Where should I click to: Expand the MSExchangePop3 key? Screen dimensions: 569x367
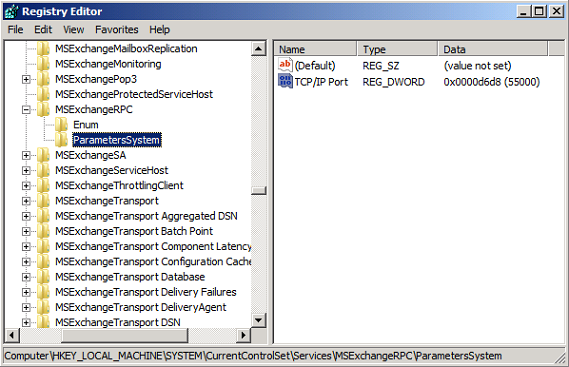tap(26, 79)
